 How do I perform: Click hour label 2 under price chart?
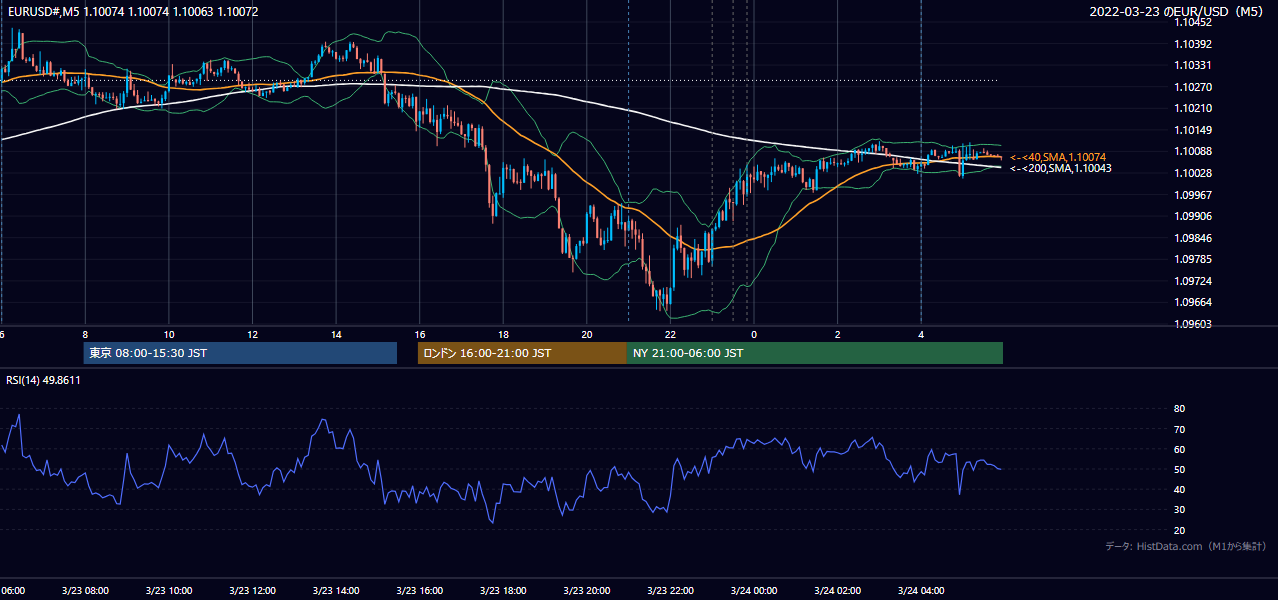pyautogui.click(x=838, y=335)
